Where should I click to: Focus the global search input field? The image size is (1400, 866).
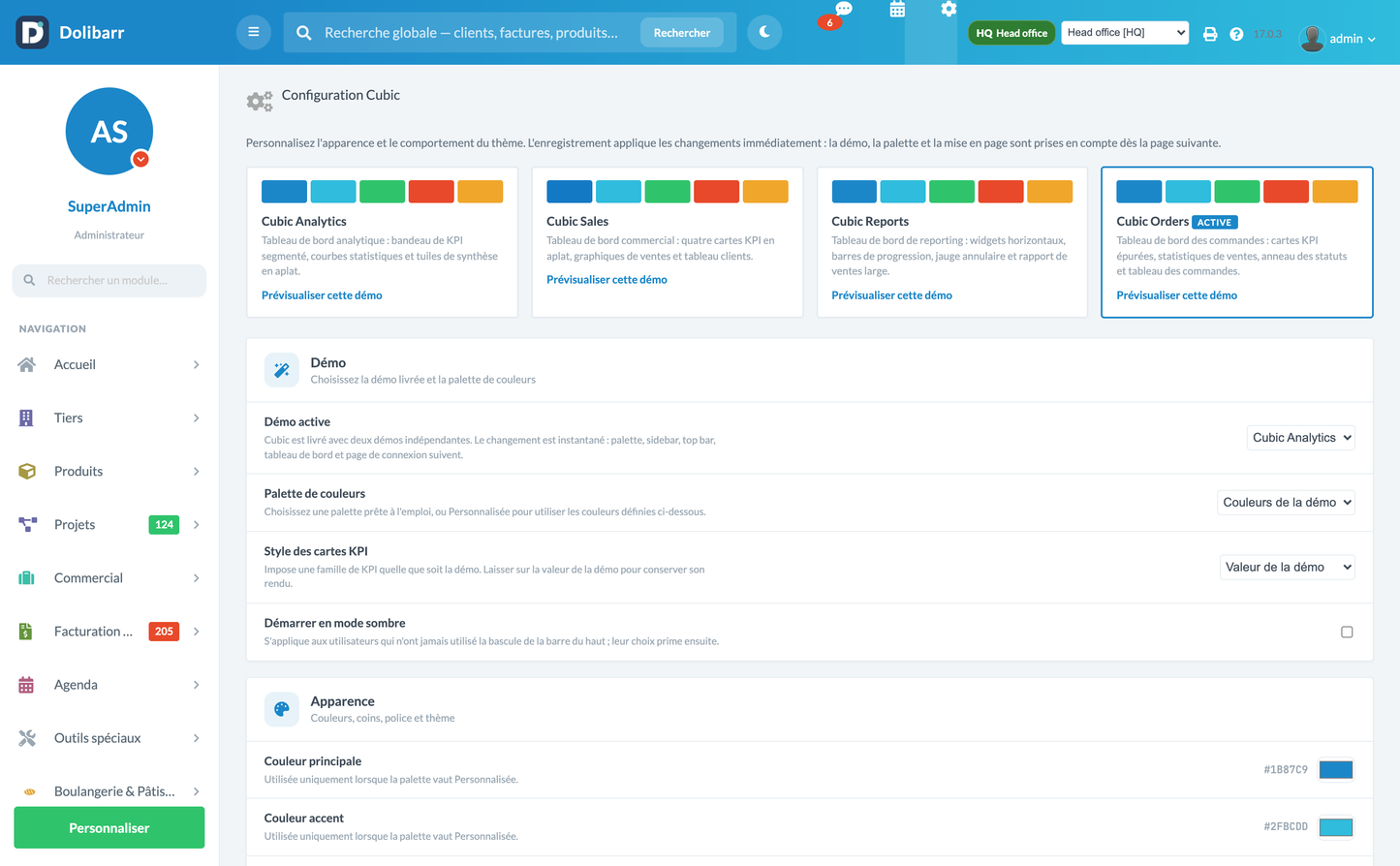click(473, 33)
